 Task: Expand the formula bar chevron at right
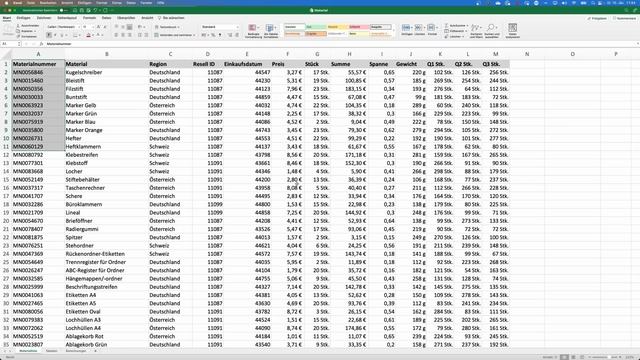(637, 44)
